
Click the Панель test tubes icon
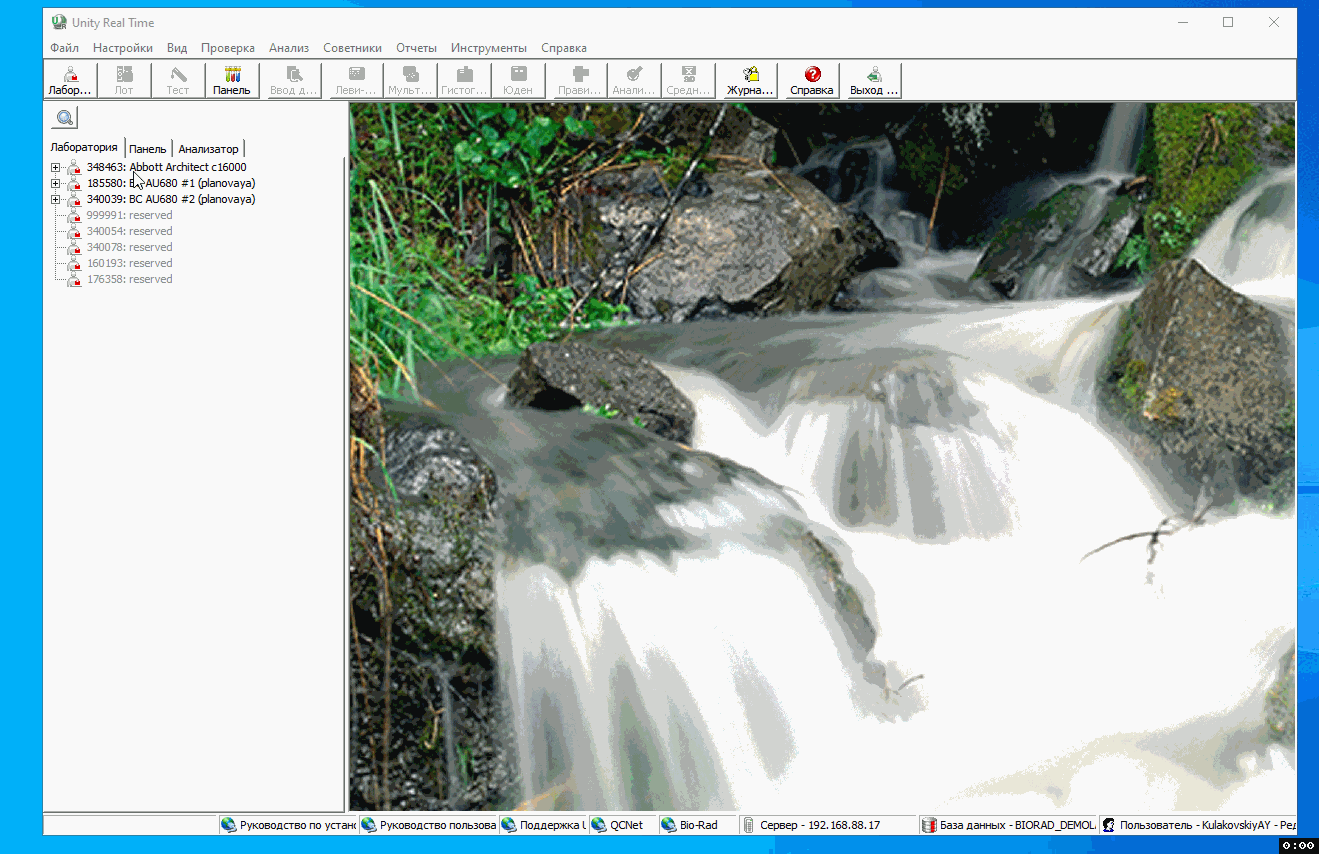click(x=232, y=75)
